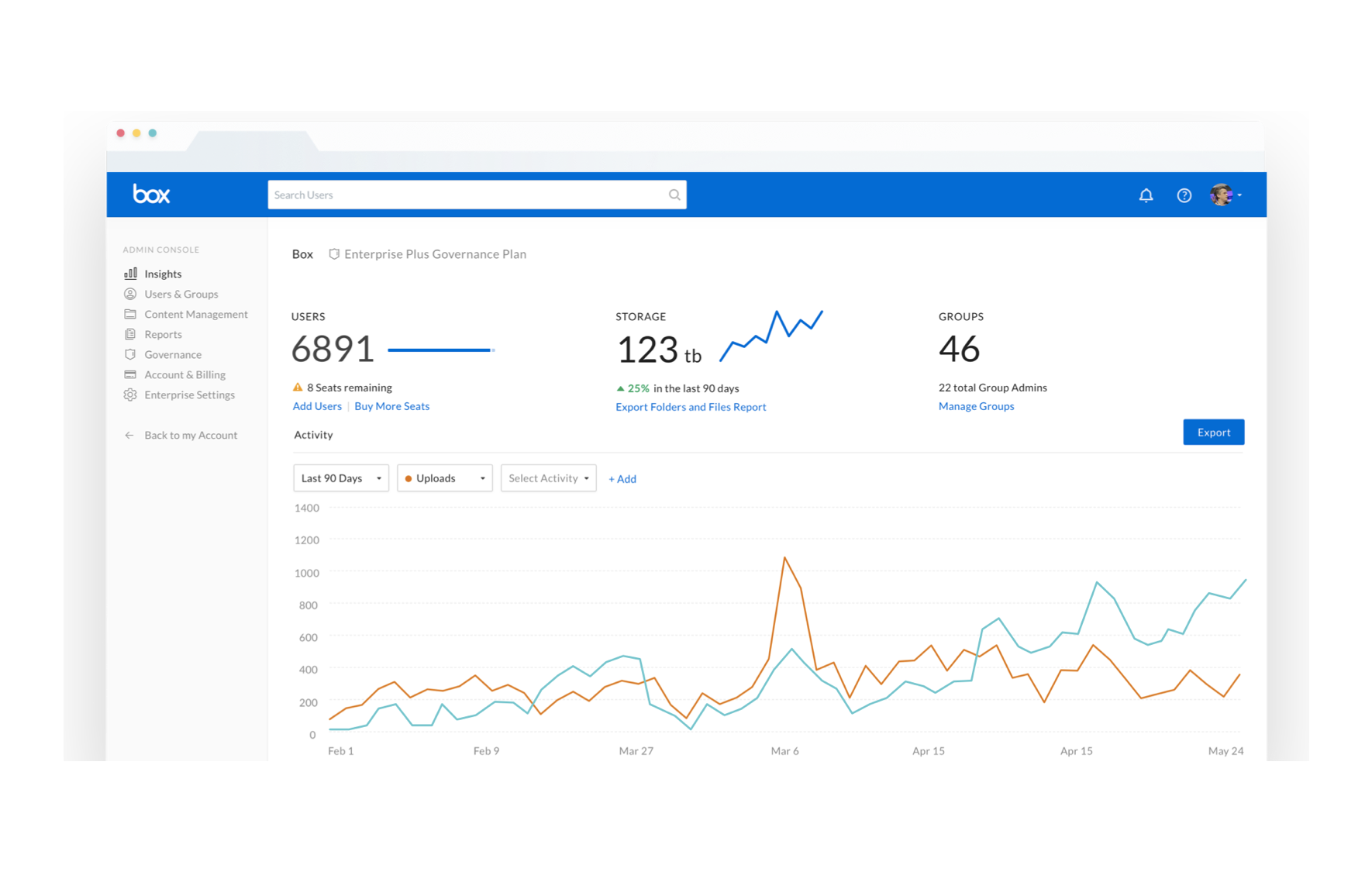Click the Users seats progress bar

(440, 350)
